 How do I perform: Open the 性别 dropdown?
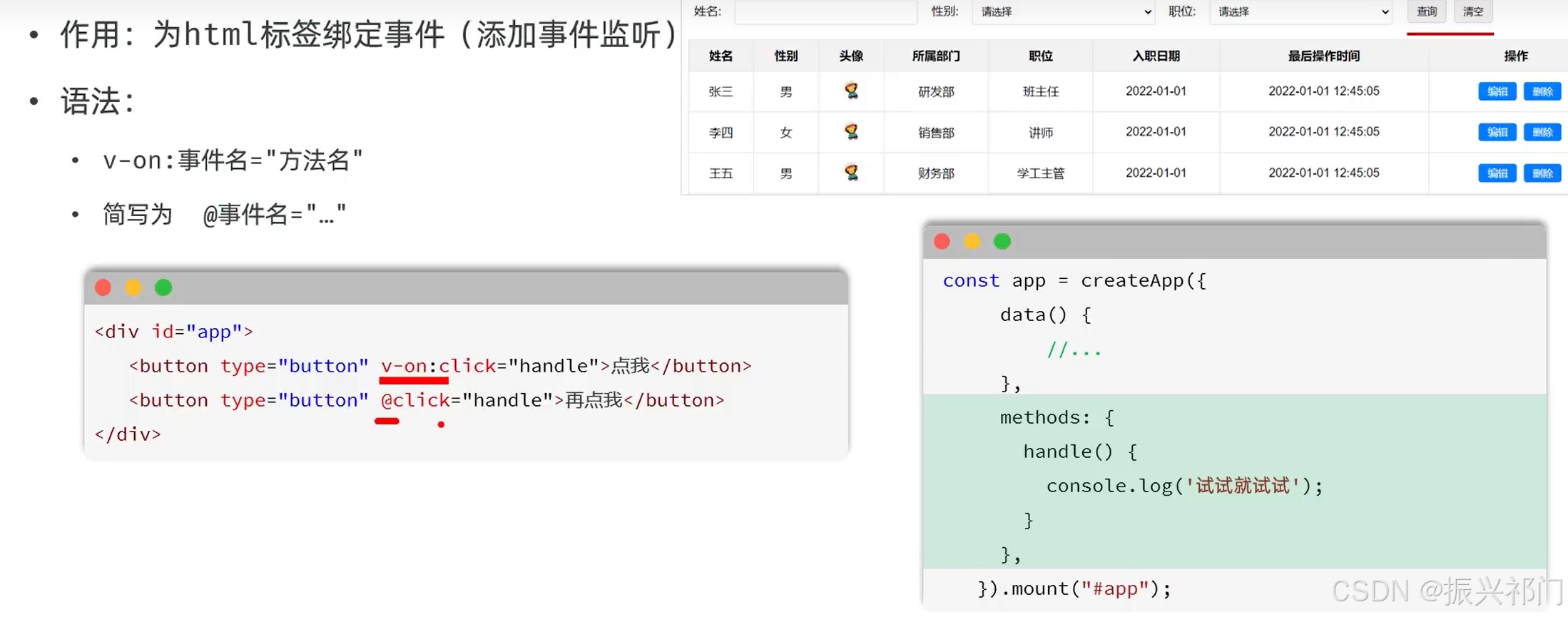coord(1063,11)
